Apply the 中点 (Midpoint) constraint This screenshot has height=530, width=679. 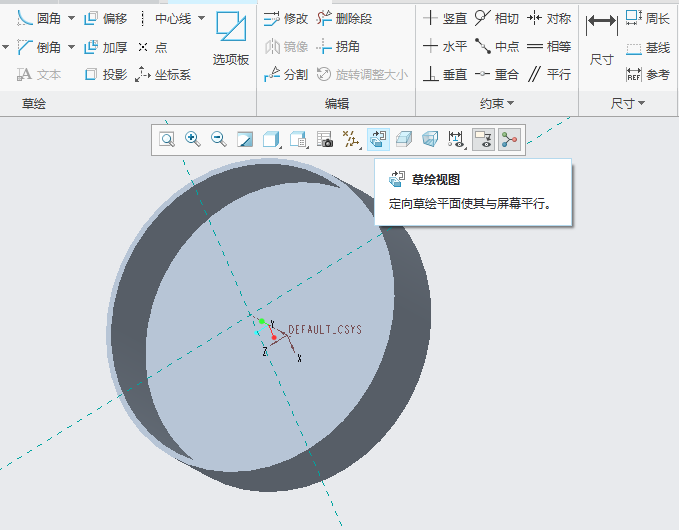pyautogui.click(x=497, y=46)
